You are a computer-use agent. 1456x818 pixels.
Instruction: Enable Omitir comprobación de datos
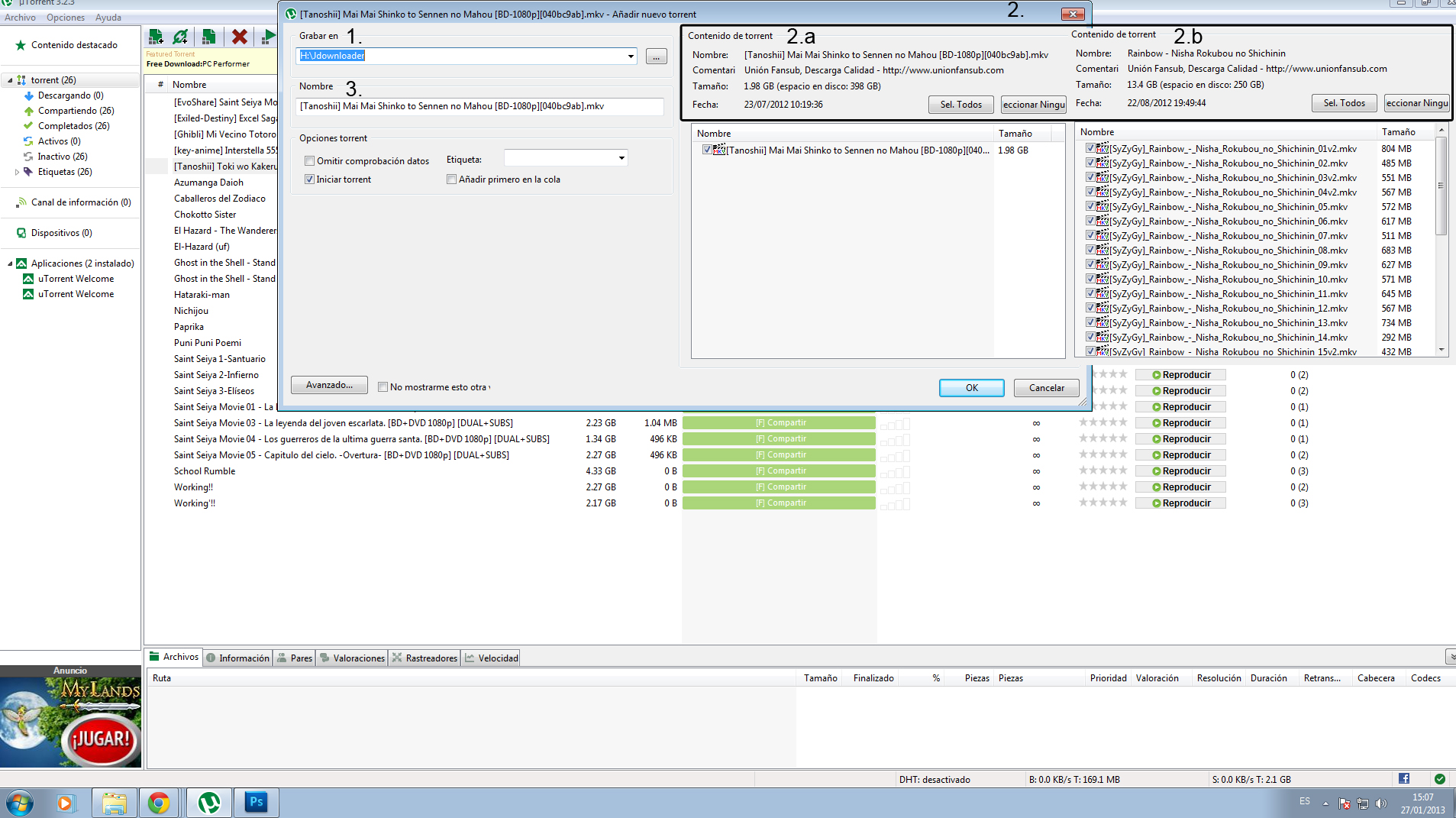tap(309, 160)
